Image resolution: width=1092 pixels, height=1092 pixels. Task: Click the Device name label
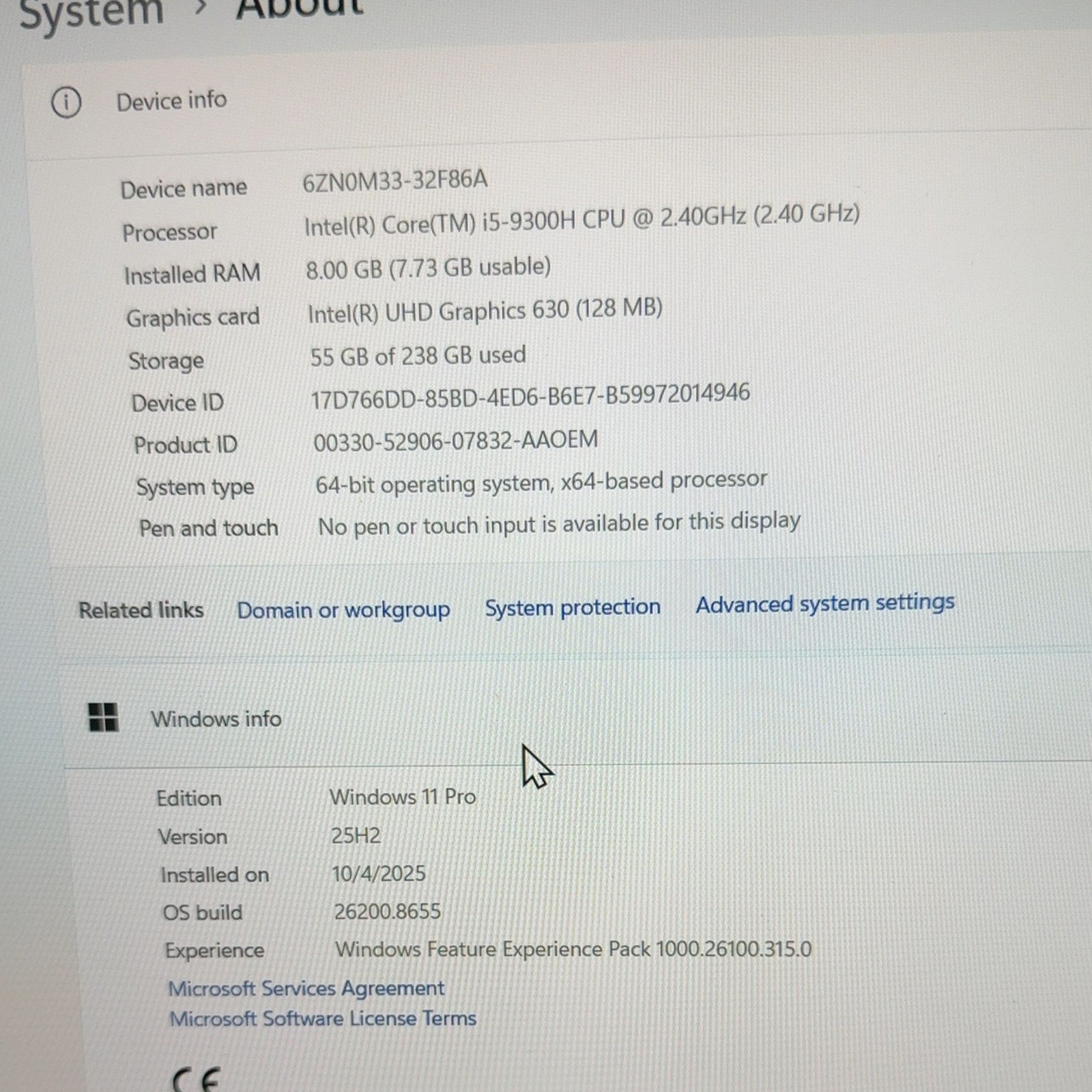coord(184,188)
